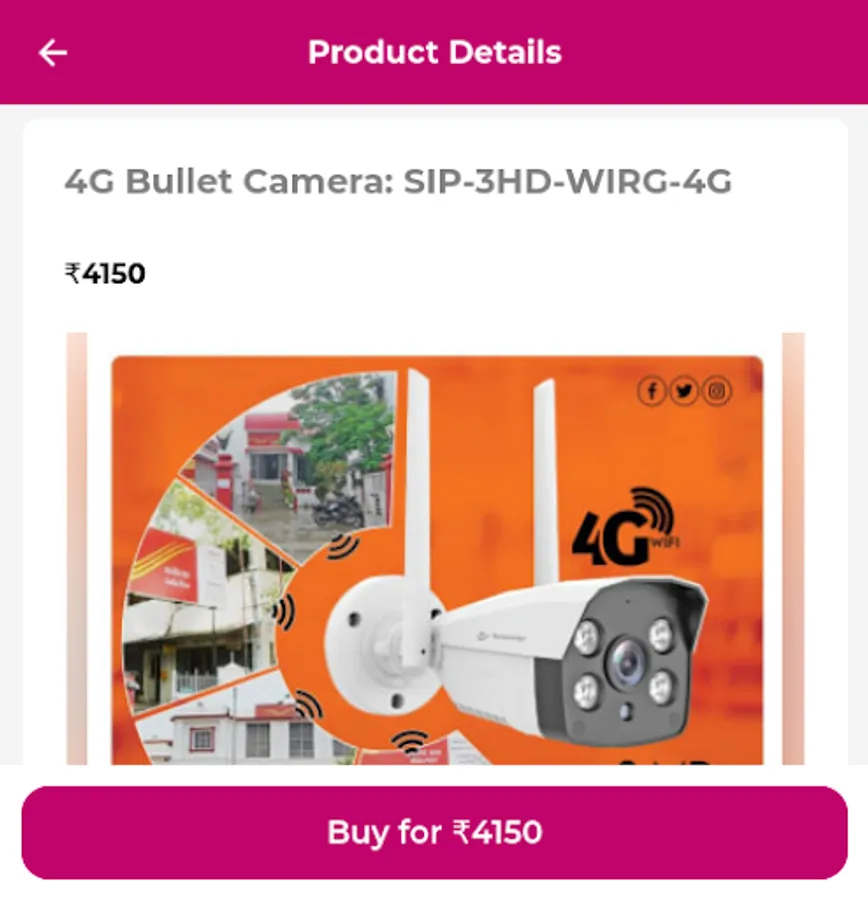The width and height of the screenshot is (868, 900).
Task: Tap the Facebook icon on the product image
Action: click(651, 391)
